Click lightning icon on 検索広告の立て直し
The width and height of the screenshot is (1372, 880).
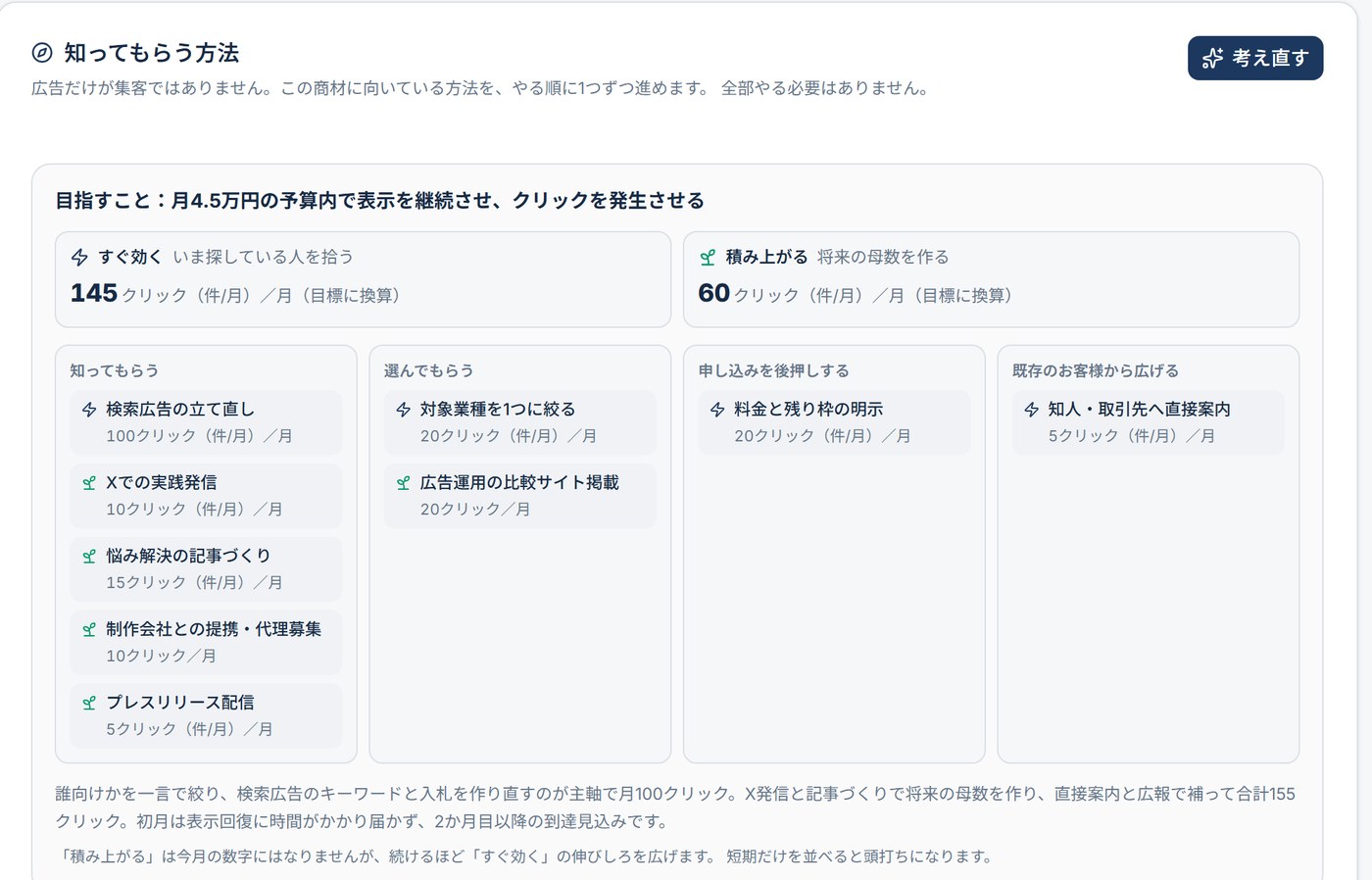pyautogui.click(x=89, y=410)
